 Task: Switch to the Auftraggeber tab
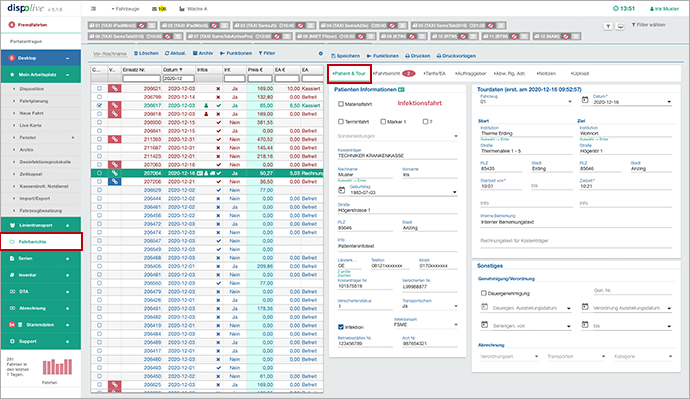(x=470, y=73)
